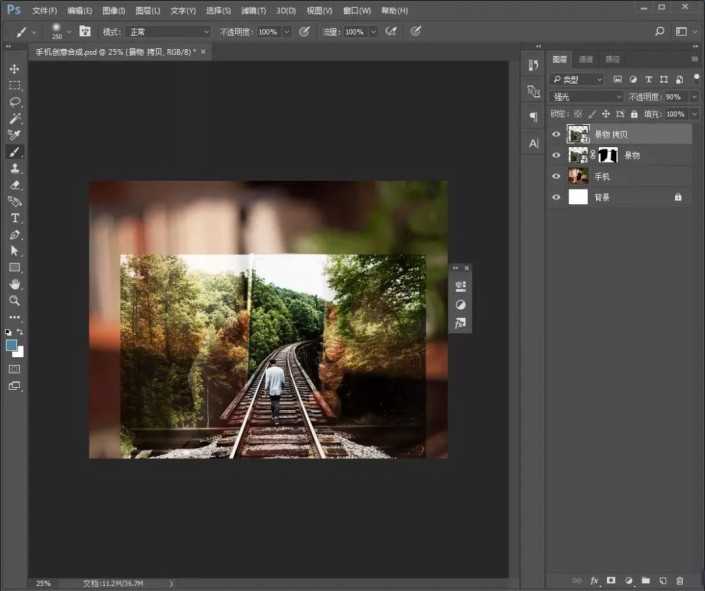Click the create new layer button
The height and width of the screenshot is (591, 705).
coord(663,580)
